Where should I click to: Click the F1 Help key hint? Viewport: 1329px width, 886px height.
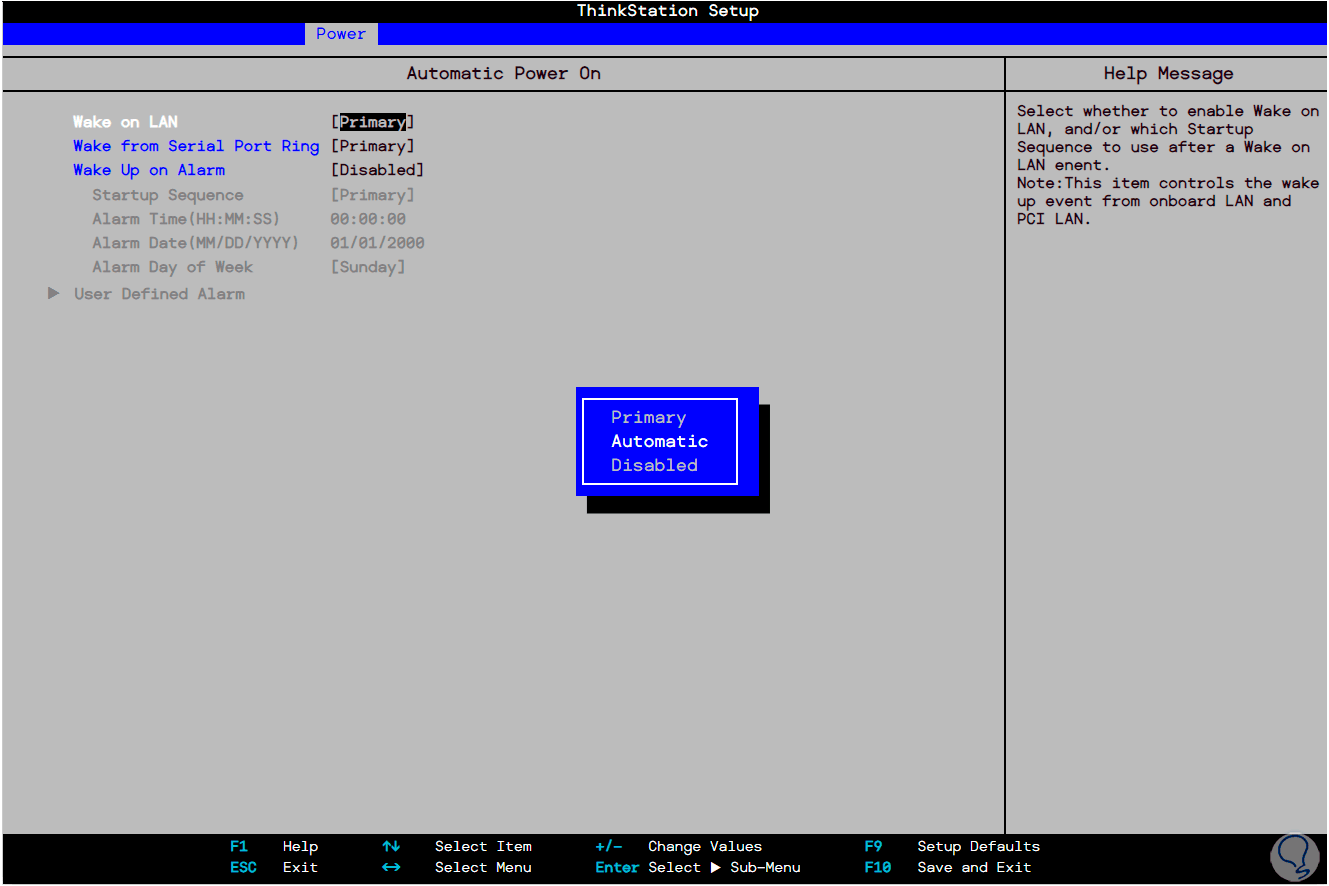click(x=274, y=847)
